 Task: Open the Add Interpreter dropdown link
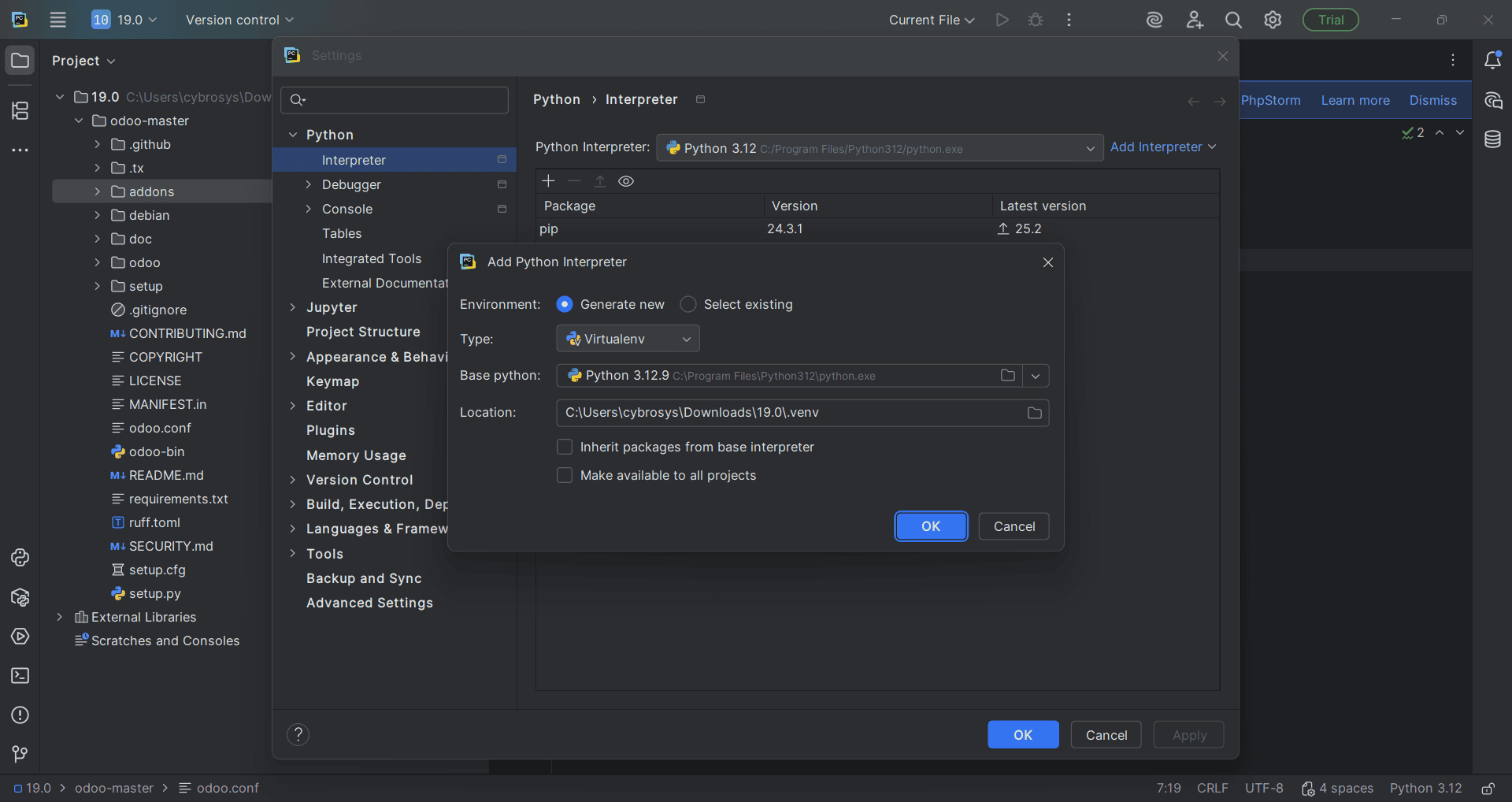point(1163,147)
